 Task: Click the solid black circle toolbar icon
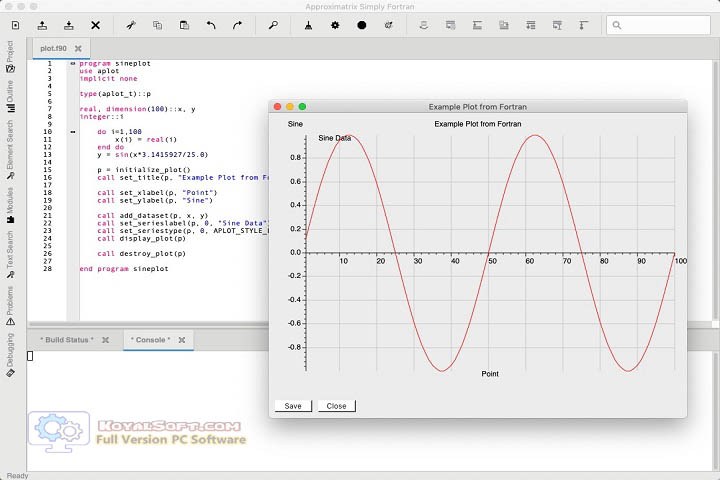[x=362, y=25]
